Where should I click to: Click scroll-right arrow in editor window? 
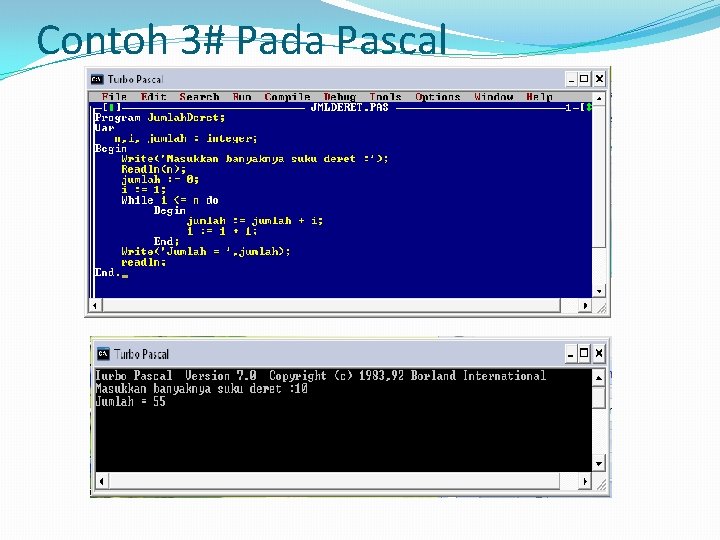pyautogui.click(x=585, y=305)
